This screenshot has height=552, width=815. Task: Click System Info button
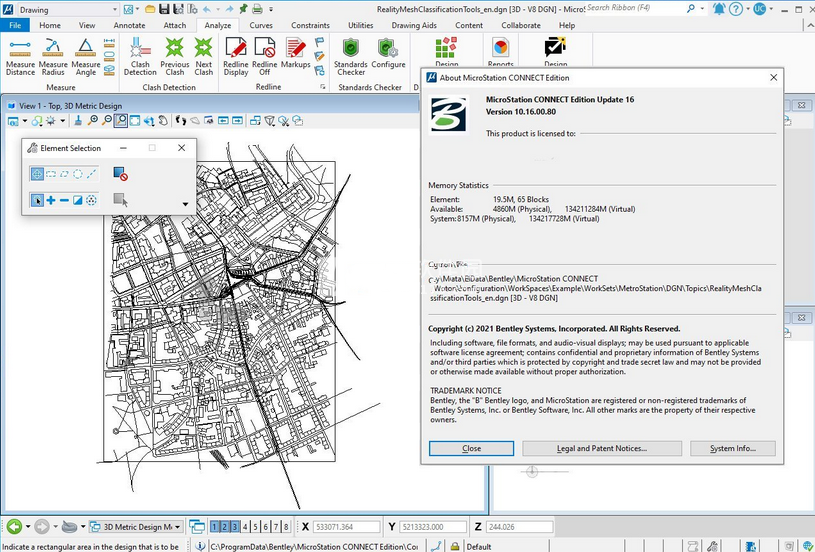point(733,449)
